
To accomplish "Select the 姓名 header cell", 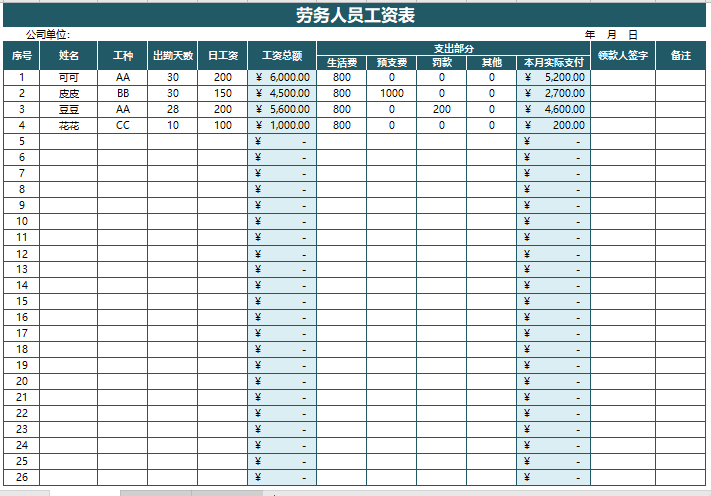I will (x=69, y=56).
